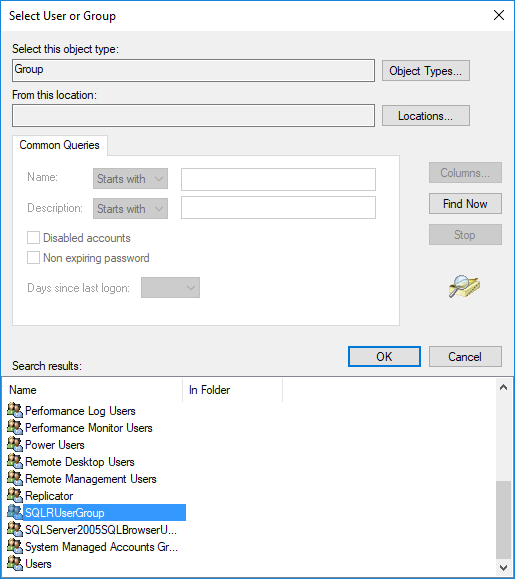Toggle the Non expiring password checkbox
This screenshot has width=515, height=579.
point(33,257)
